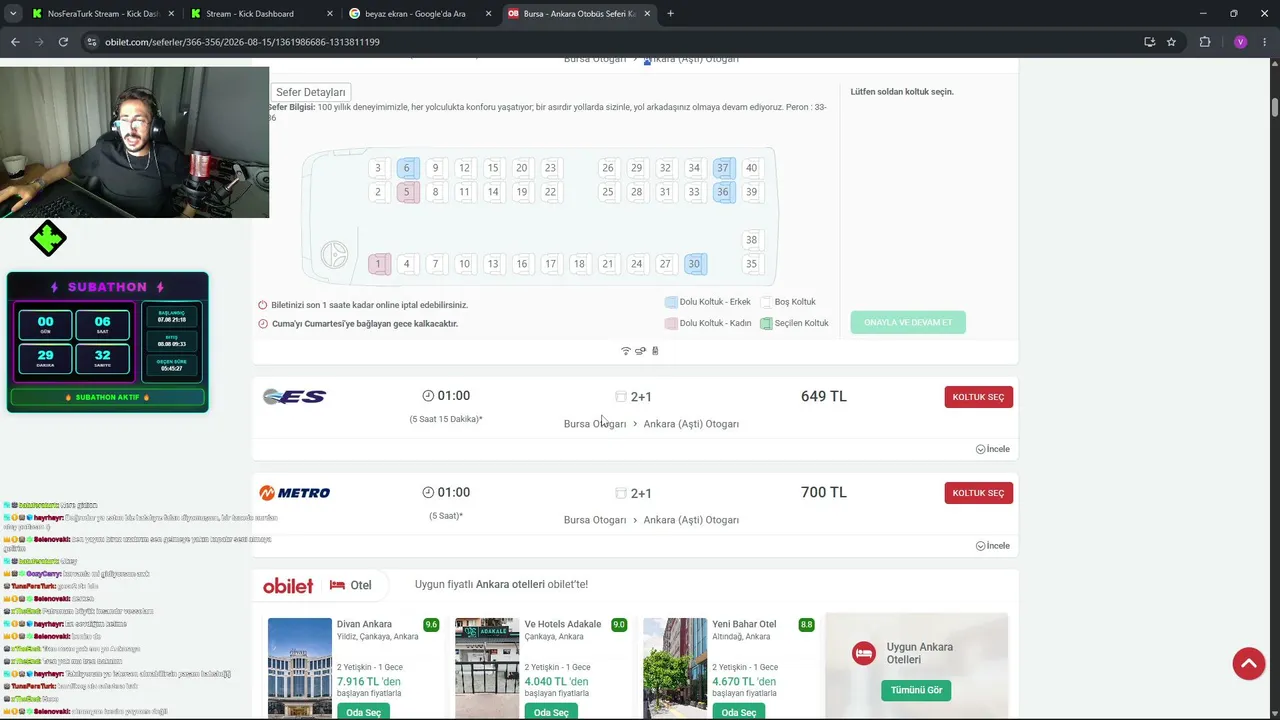
Task: Click the page vertical scrollbar thumb
Action: pos(1275,107)
